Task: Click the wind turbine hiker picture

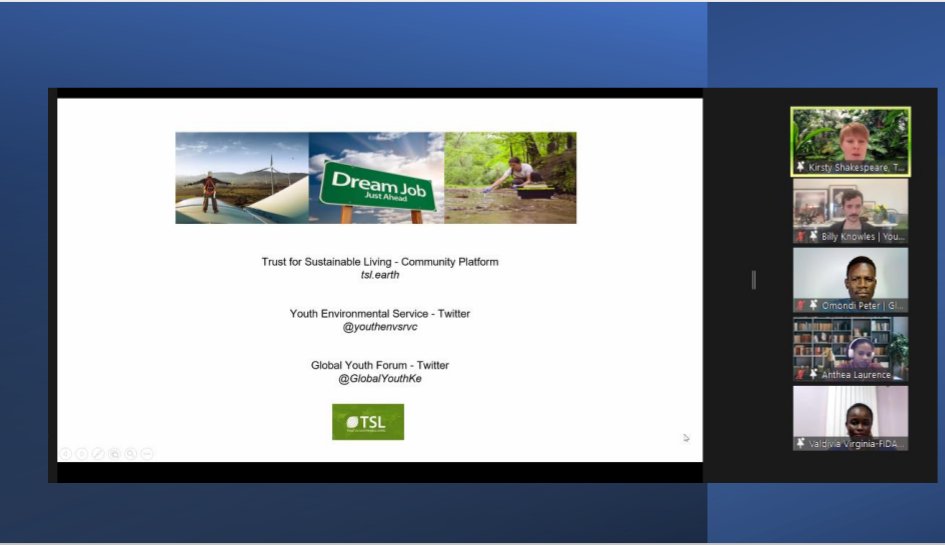Action: pyautogui.click(x=242, y=178)
